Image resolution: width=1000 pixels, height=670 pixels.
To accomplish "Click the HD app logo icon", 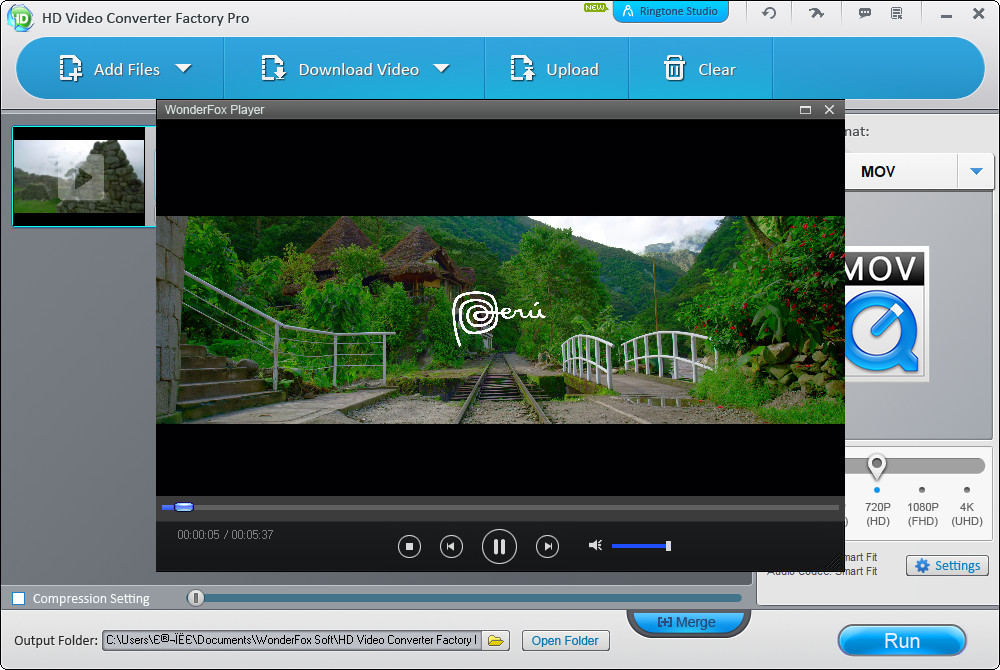I will point(19,18).
